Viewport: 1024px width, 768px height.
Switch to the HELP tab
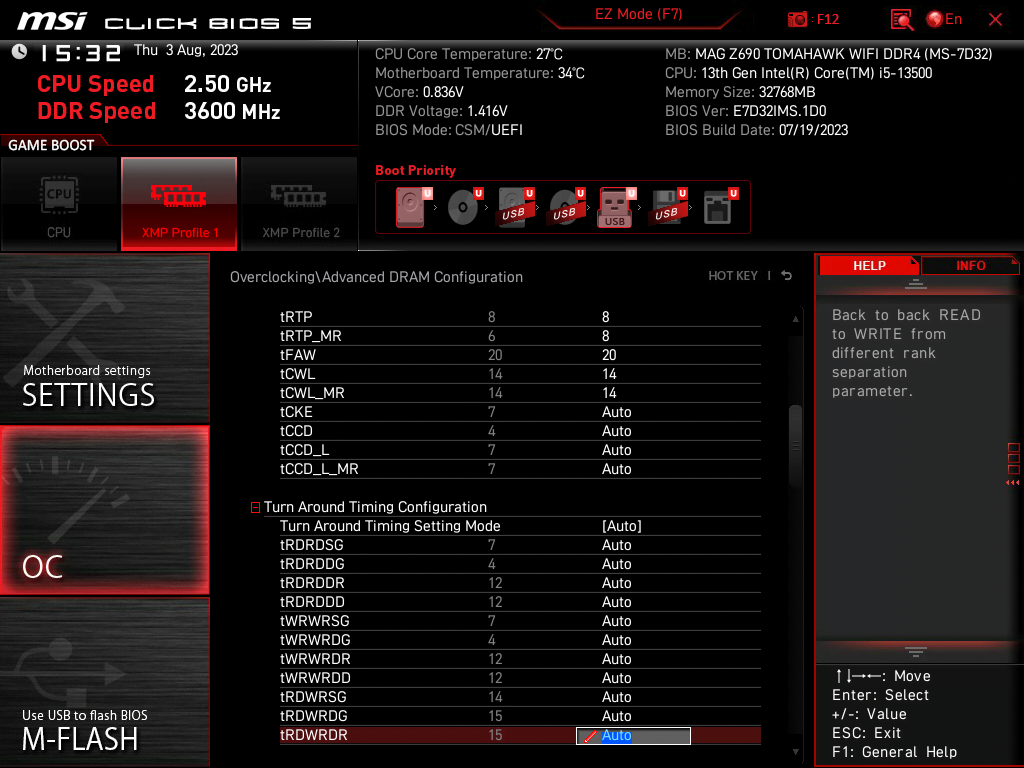(x=869, y=265)
